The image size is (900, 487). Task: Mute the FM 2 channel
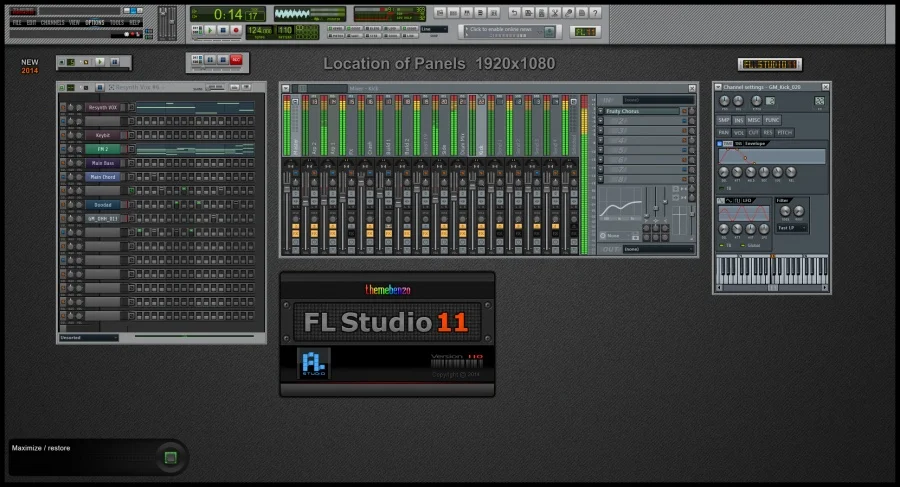pyautogui.click(x=63, y=149)
